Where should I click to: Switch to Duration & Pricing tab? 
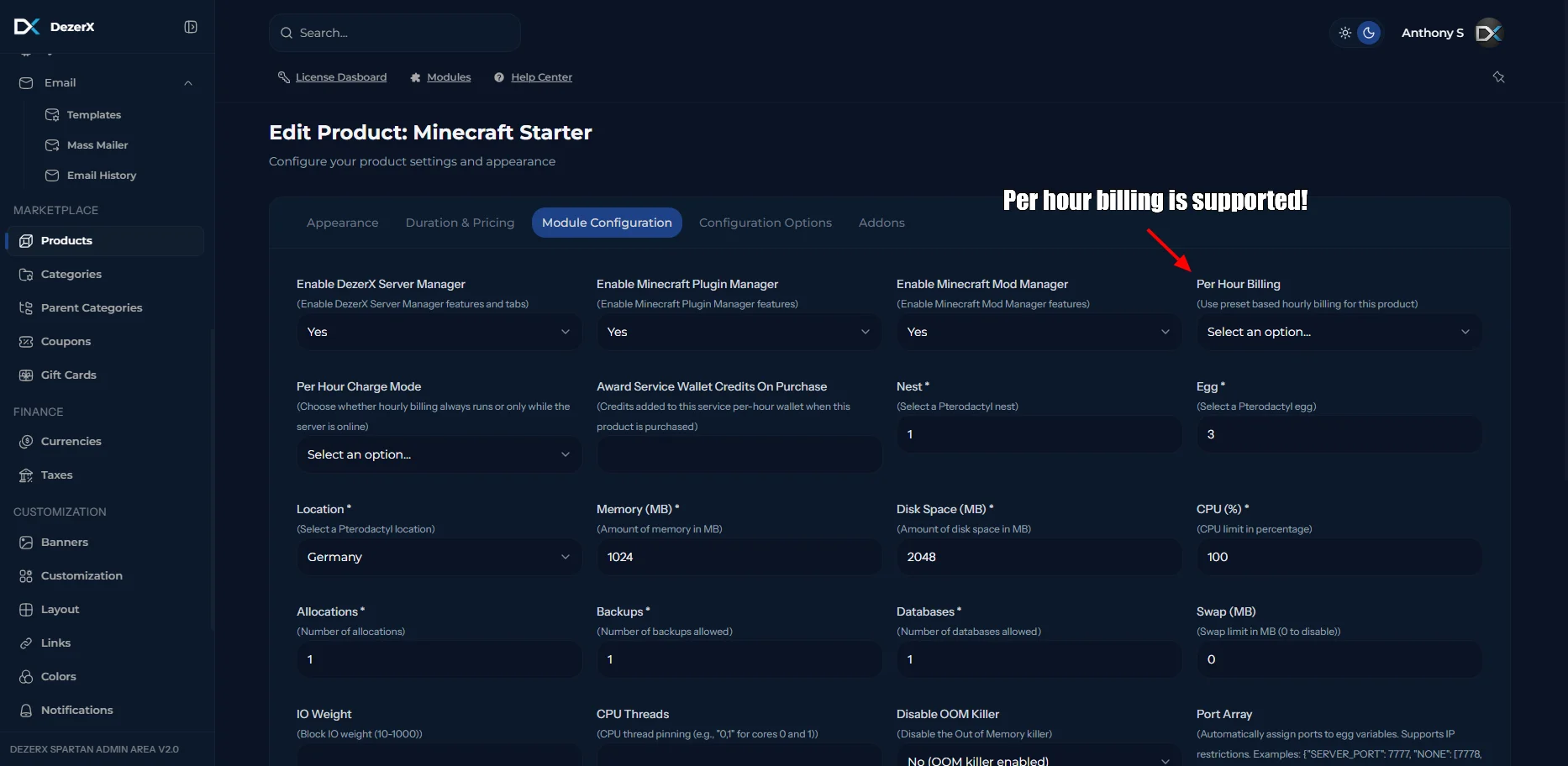[x=460, y=223]
